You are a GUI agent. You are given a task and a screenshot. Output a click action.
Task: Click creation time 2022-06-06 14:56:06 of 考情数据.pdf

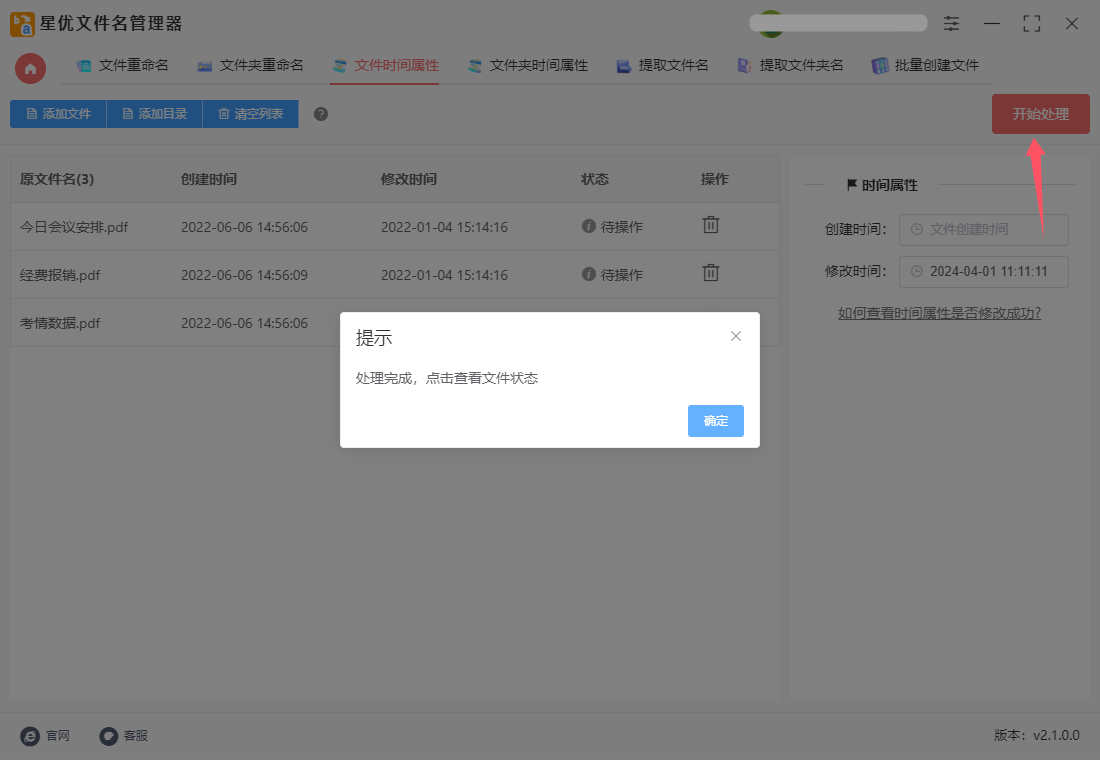(244, 323)
